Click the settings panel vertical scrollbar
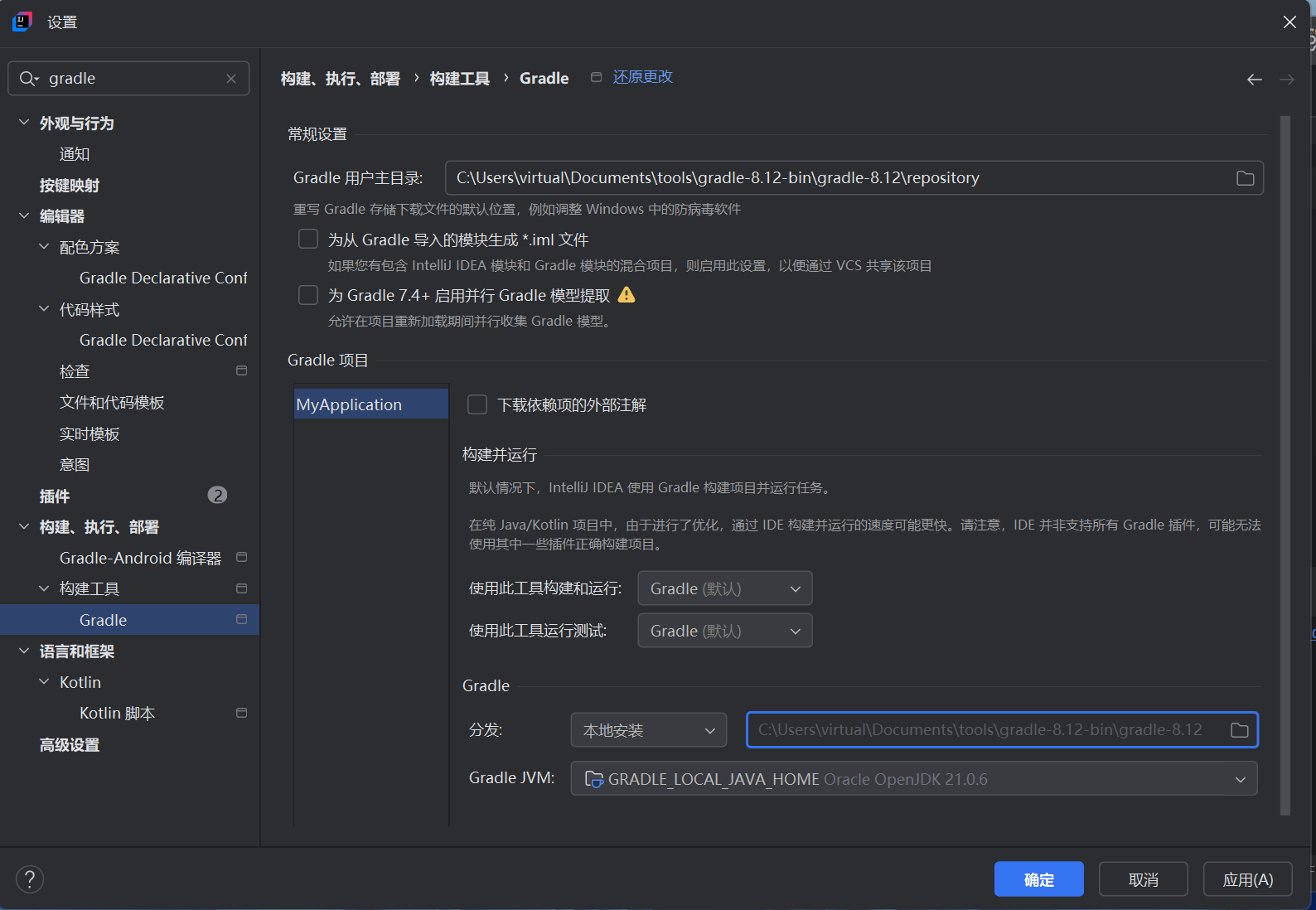The height and width of the screenshot is (910, 1316). click(1285, 466)
